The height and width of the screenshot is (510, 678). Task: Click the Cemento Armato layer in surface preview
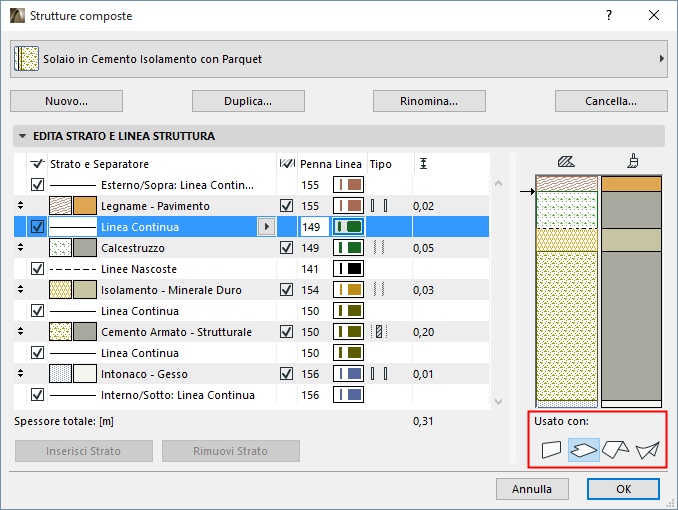tap(631, 325)
